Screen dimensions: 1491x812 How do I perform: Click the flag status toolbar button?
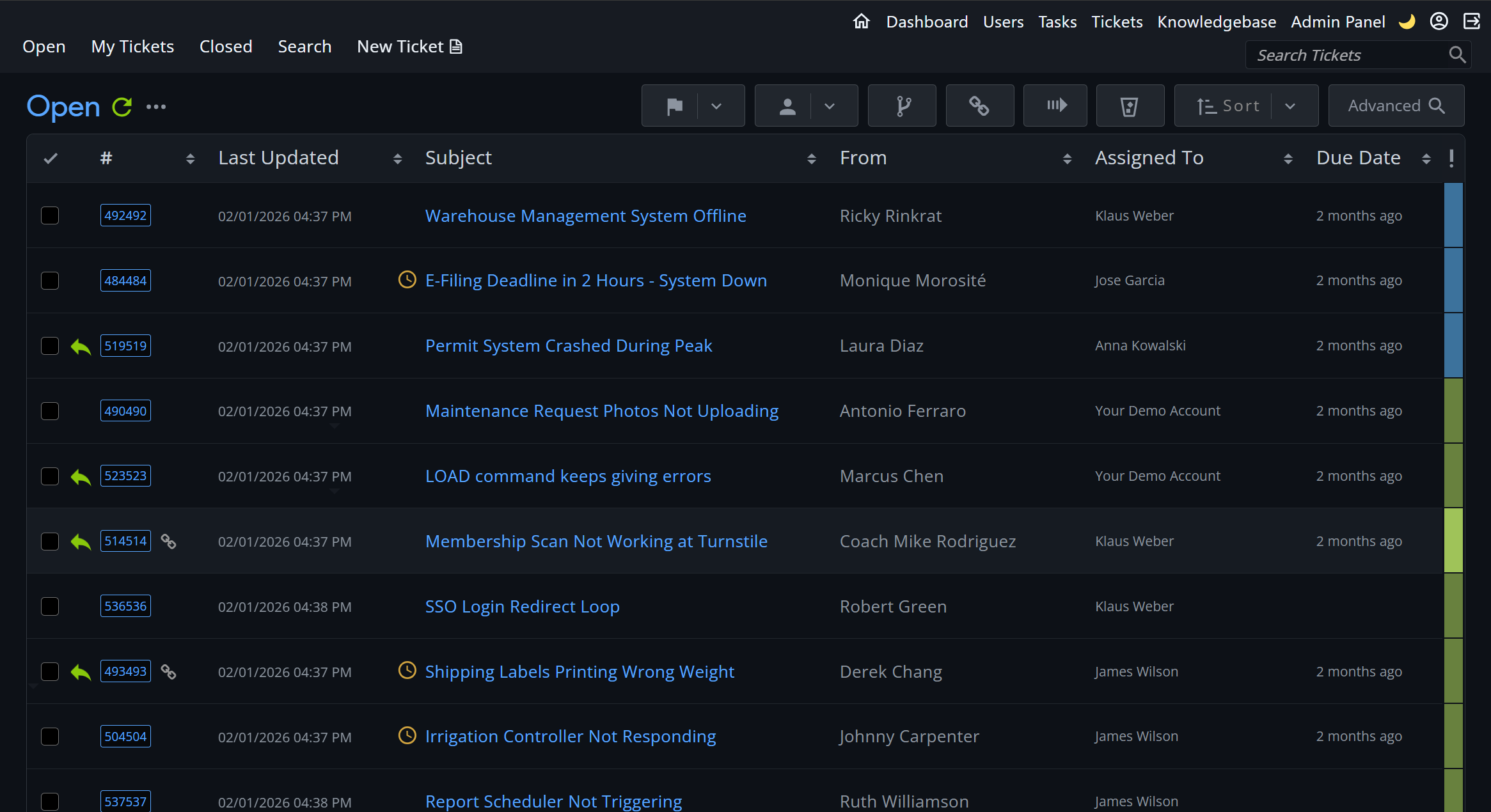click(674, 106)
